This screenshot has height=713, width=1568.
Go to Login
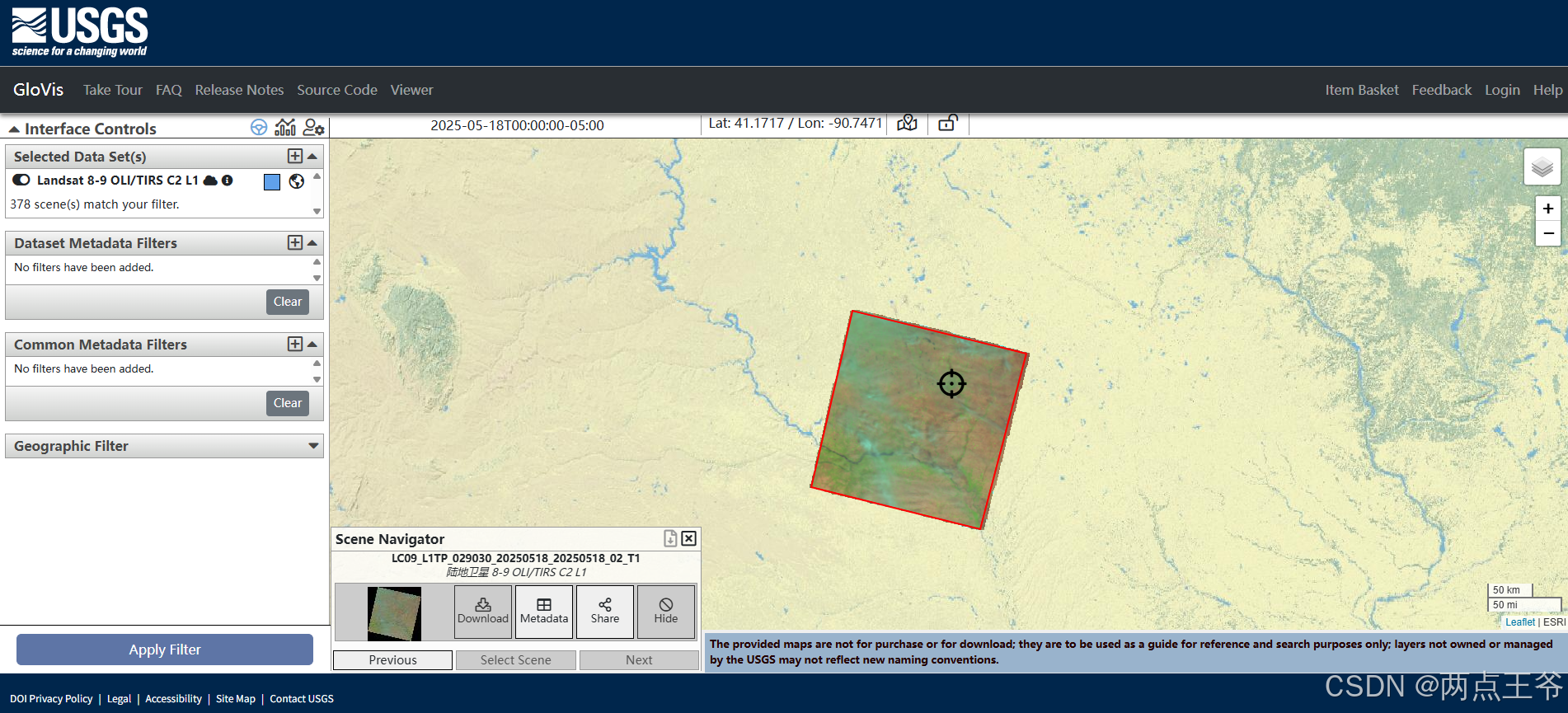click(x=1502, y=90)
